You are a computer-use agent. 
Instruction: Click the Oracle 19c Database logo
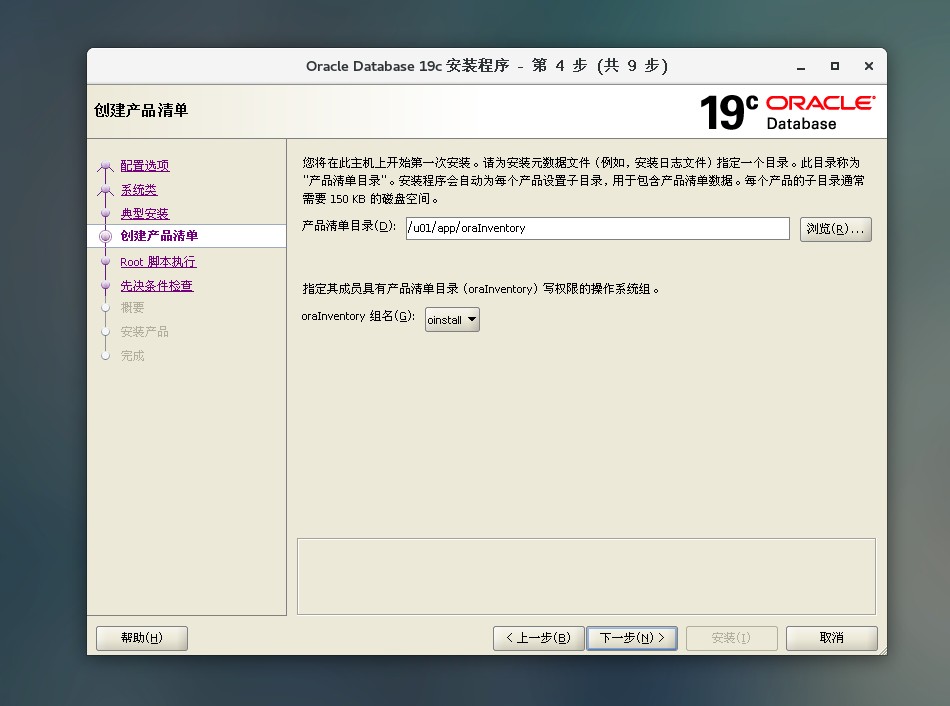point(787,112)
